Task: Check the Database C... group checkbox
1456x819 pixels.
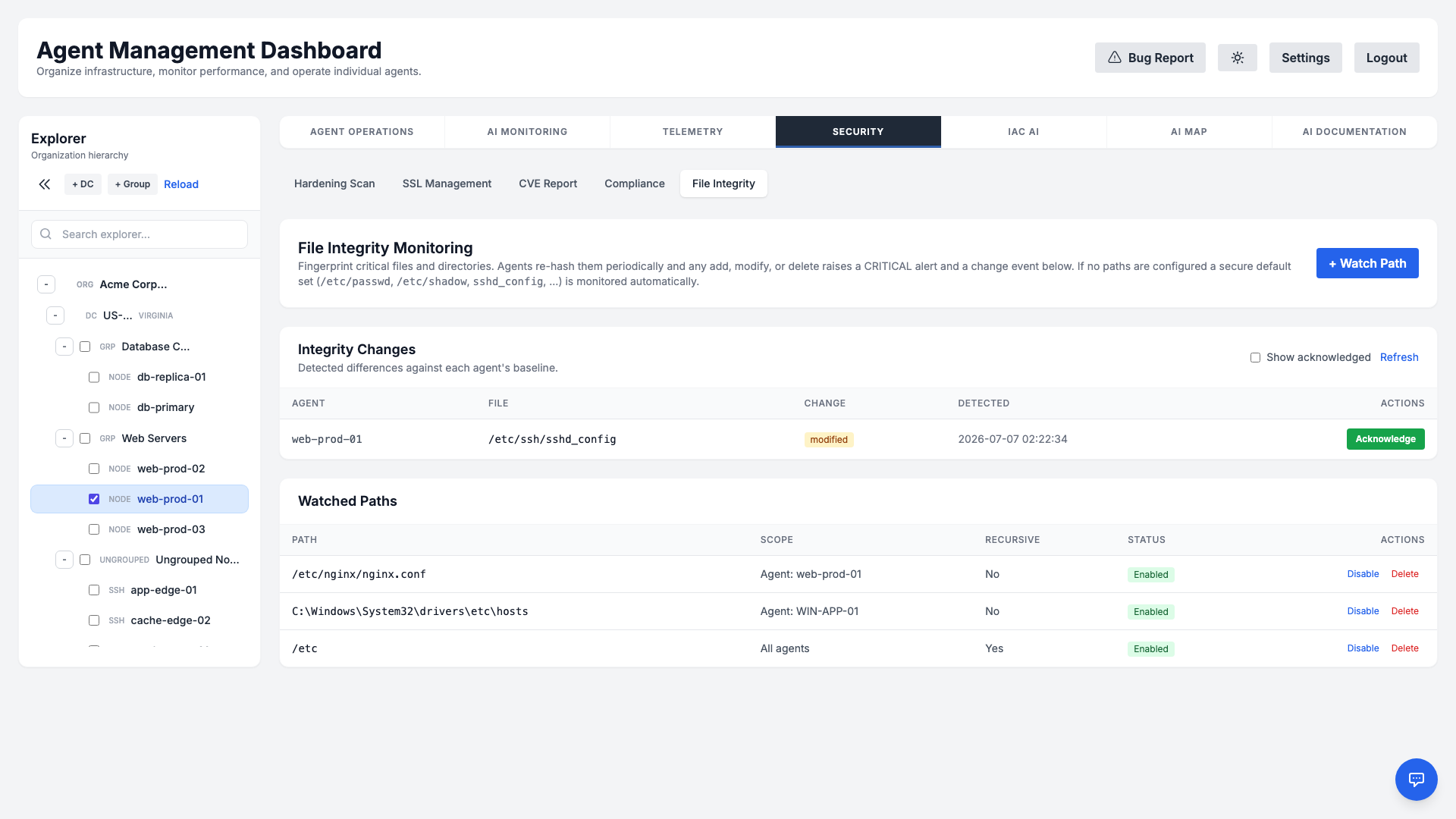Action: 85,347
